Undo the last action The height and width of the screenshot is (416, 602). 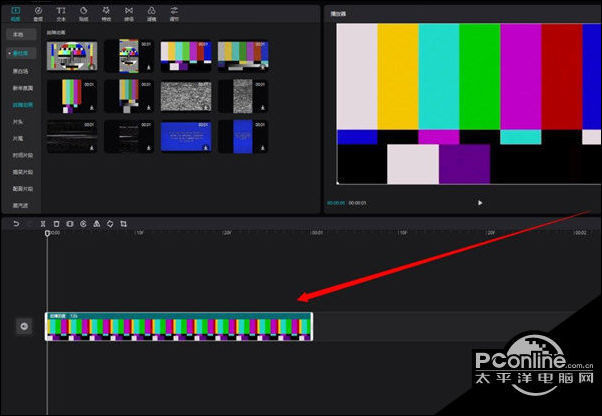tap(16, 223)
